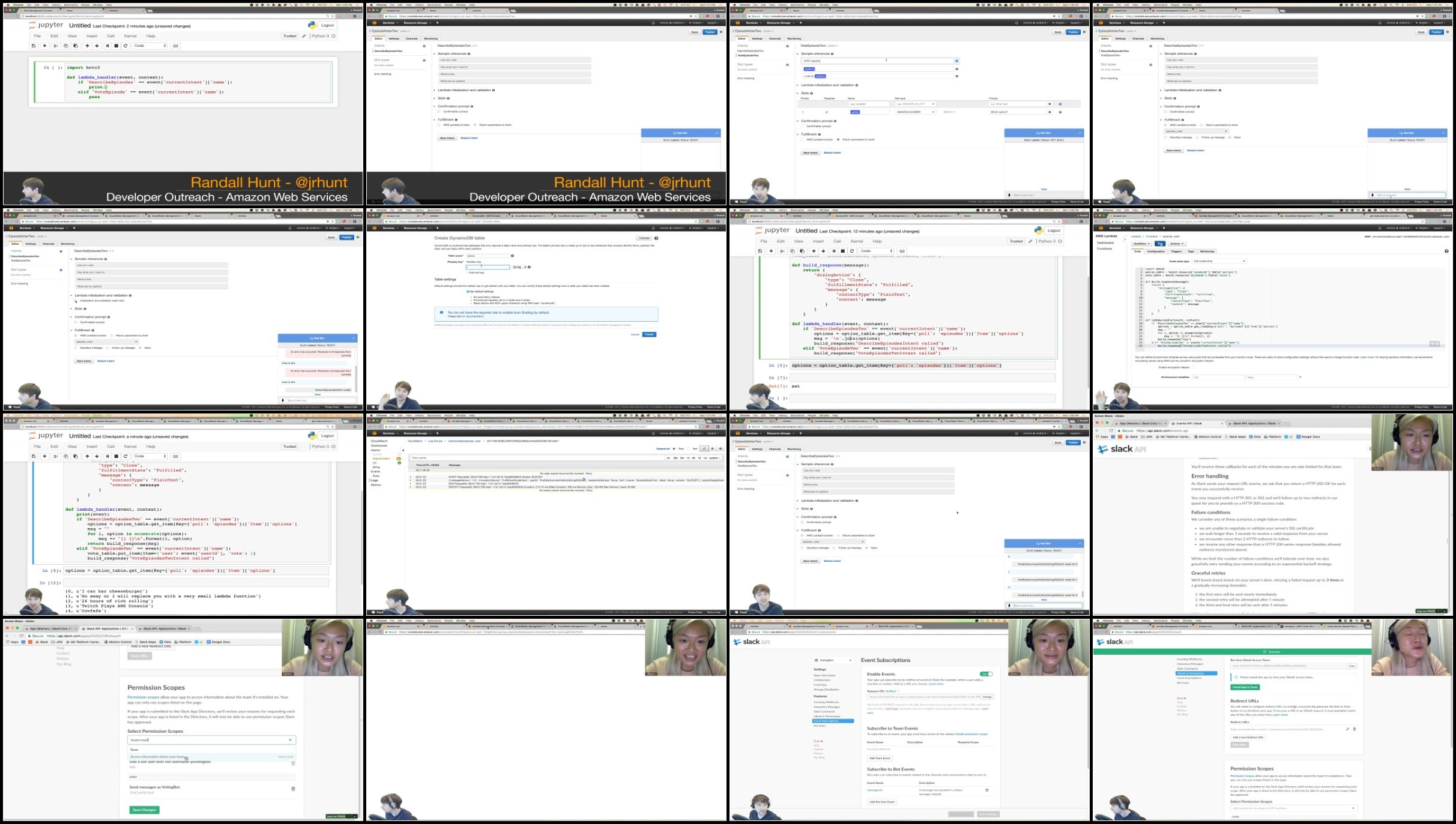Focus the DynamoDB Partition key input

point(488,267)
